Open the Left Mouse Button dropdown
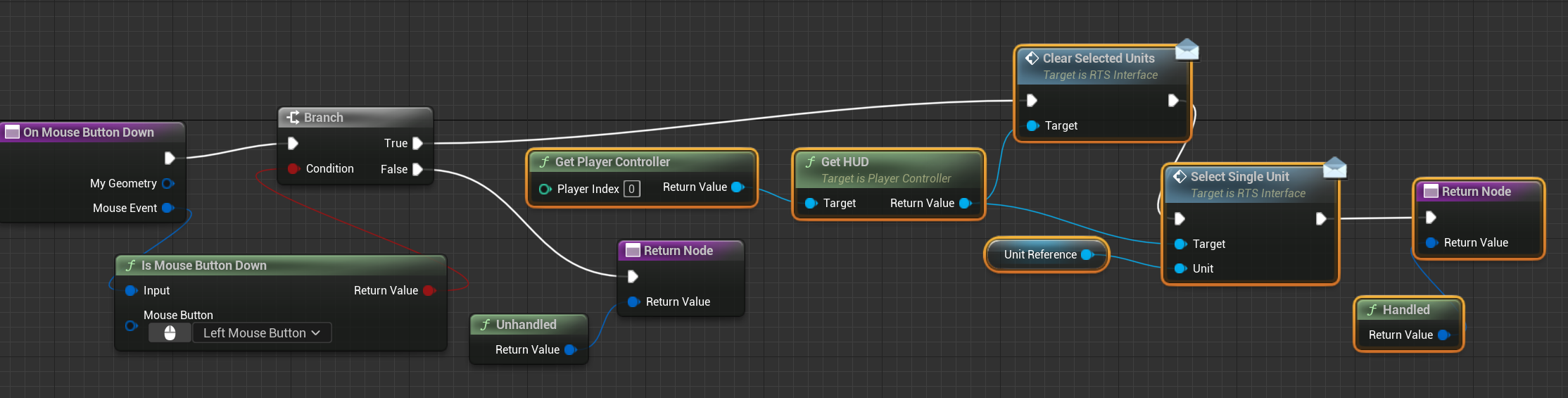Screen dimensions: 1568x398 pyautogui.click(x=261, y=333)
